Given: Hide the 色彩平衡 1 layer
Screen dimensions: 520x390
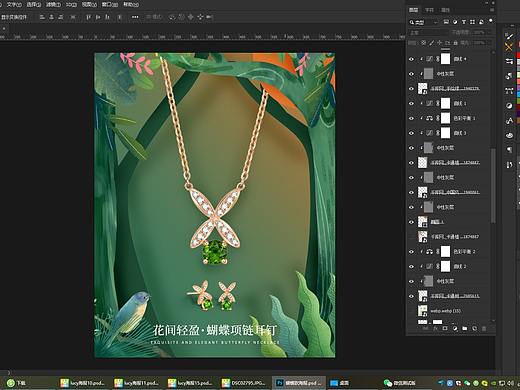Looking at the screenshot, I should click(411, 118).
